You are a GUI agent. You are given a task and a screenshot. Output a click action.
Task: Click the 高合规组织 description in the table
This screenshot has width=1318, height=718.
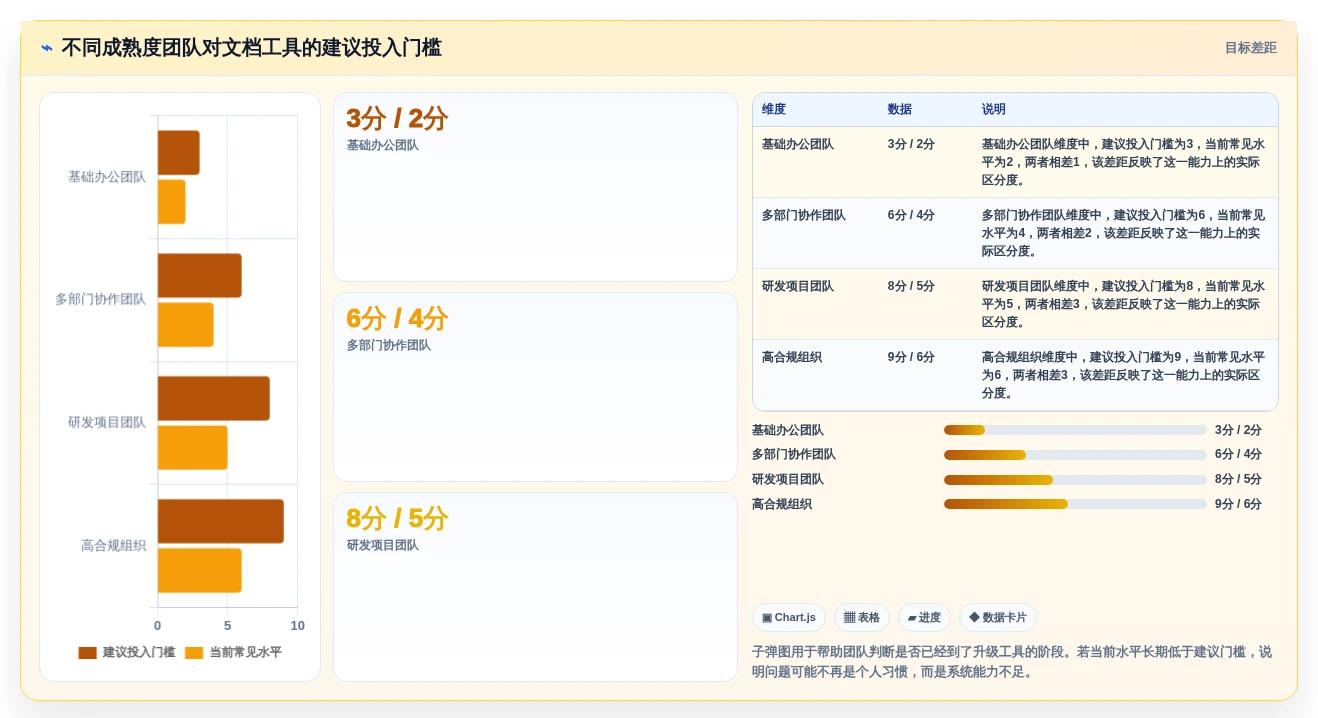1123,375
